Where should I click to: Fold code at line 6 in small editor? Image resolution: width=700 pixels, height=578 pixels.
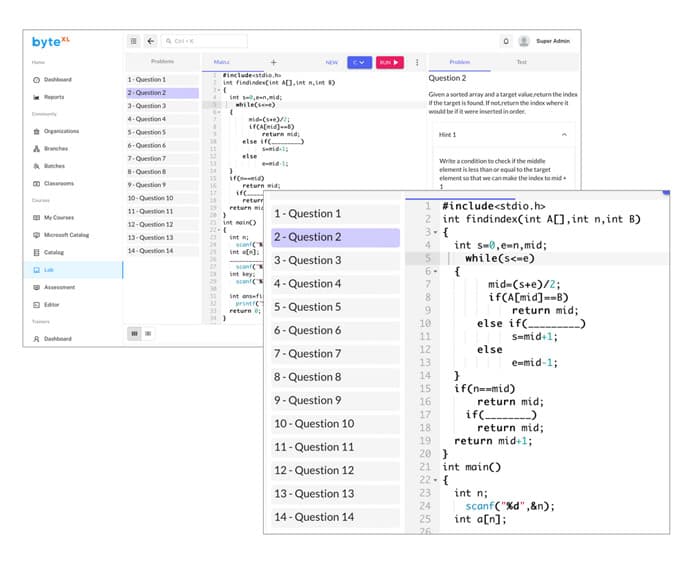(219, 112)
